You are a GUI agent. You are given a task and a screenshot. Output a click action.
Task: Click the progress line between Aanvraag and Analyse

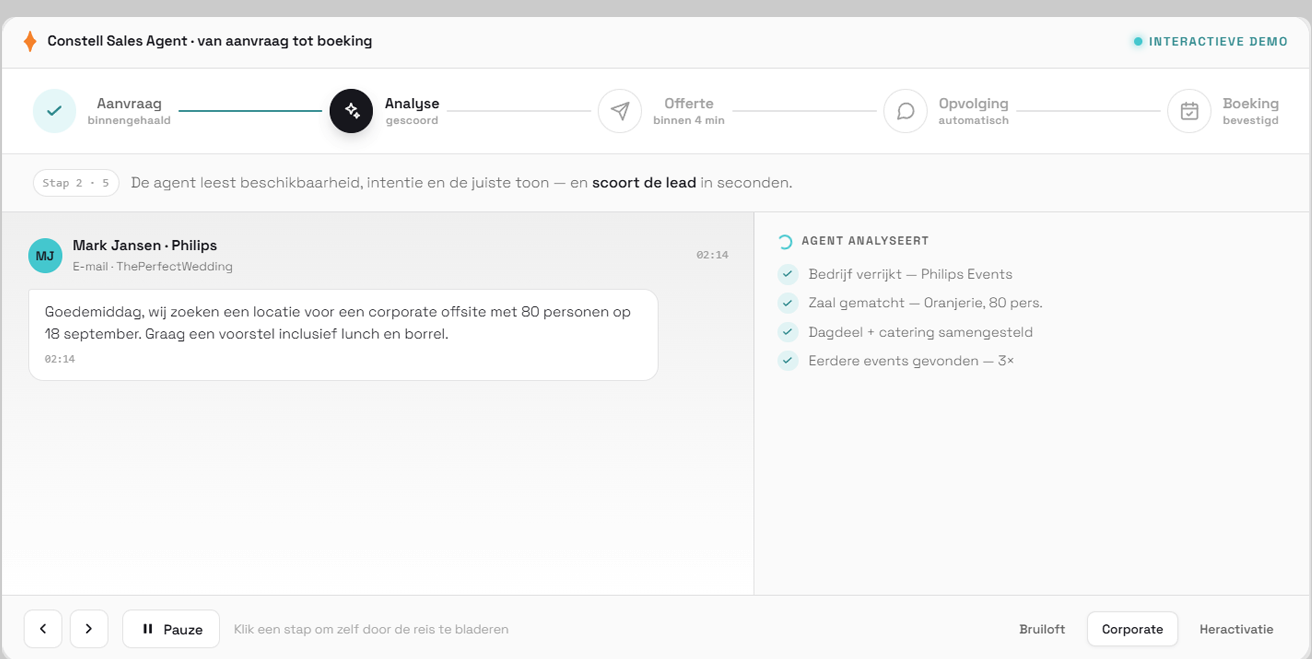(250, 111)
